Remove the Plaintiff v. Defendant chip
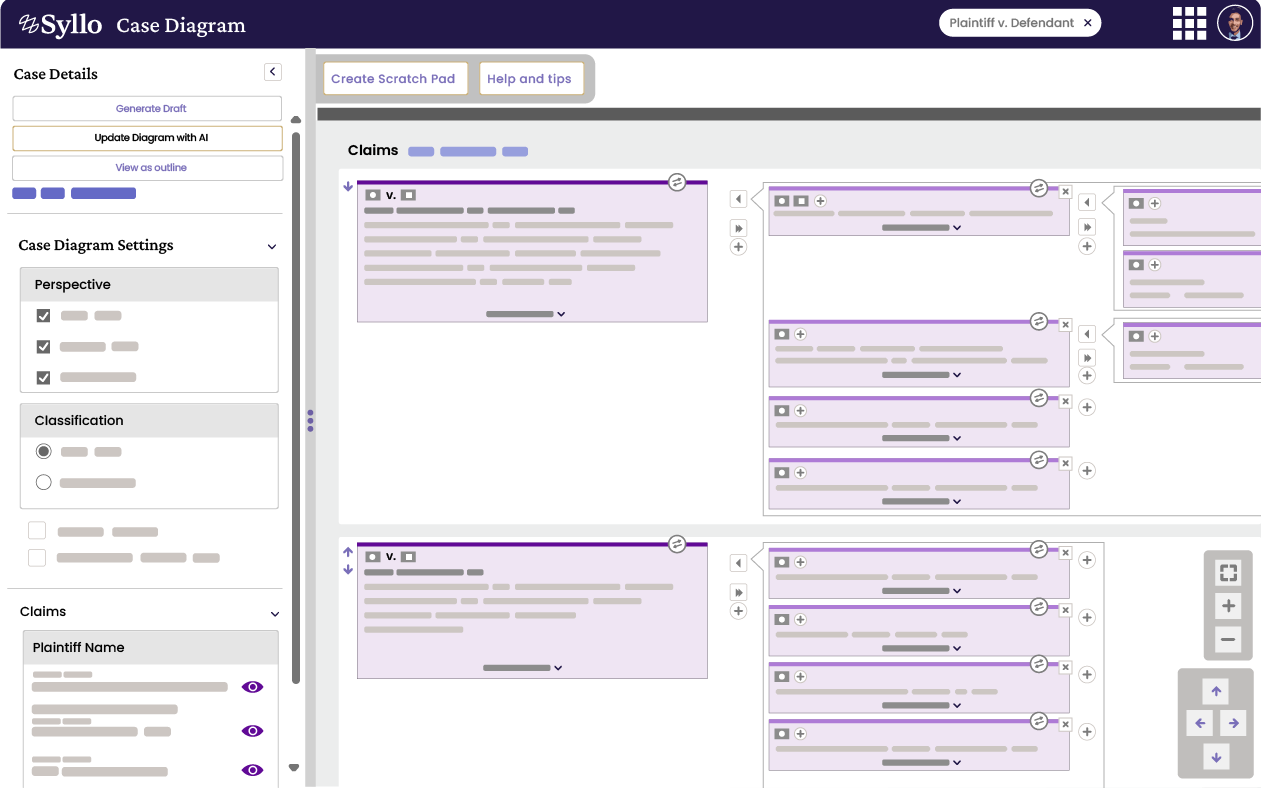Image resolution: width=1261 pixels, height=788 pixels. coord(1088,23)
